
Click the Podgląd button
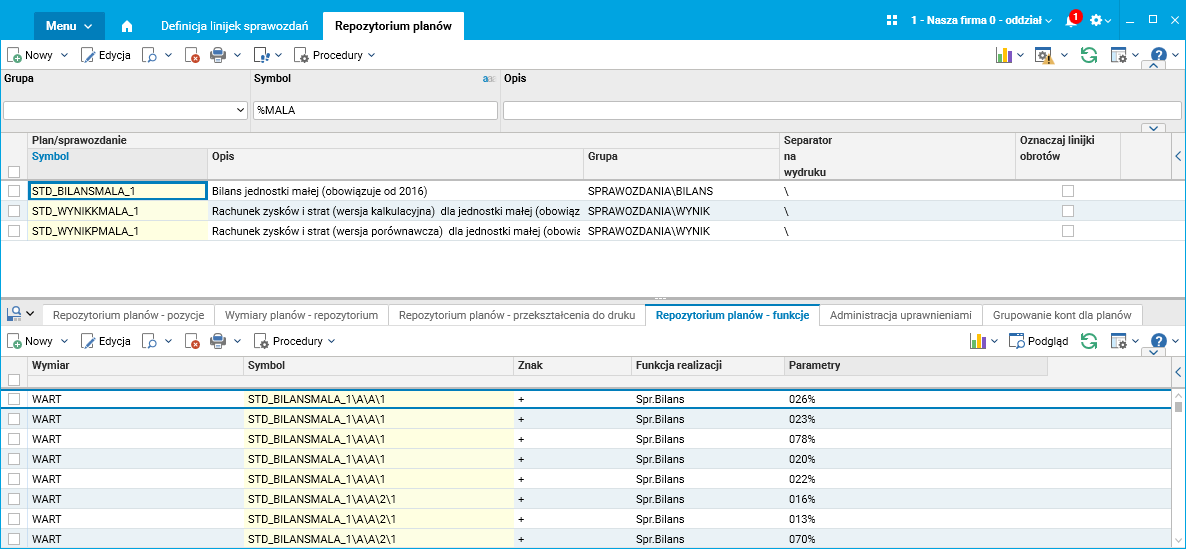[x=1039, y=341]
